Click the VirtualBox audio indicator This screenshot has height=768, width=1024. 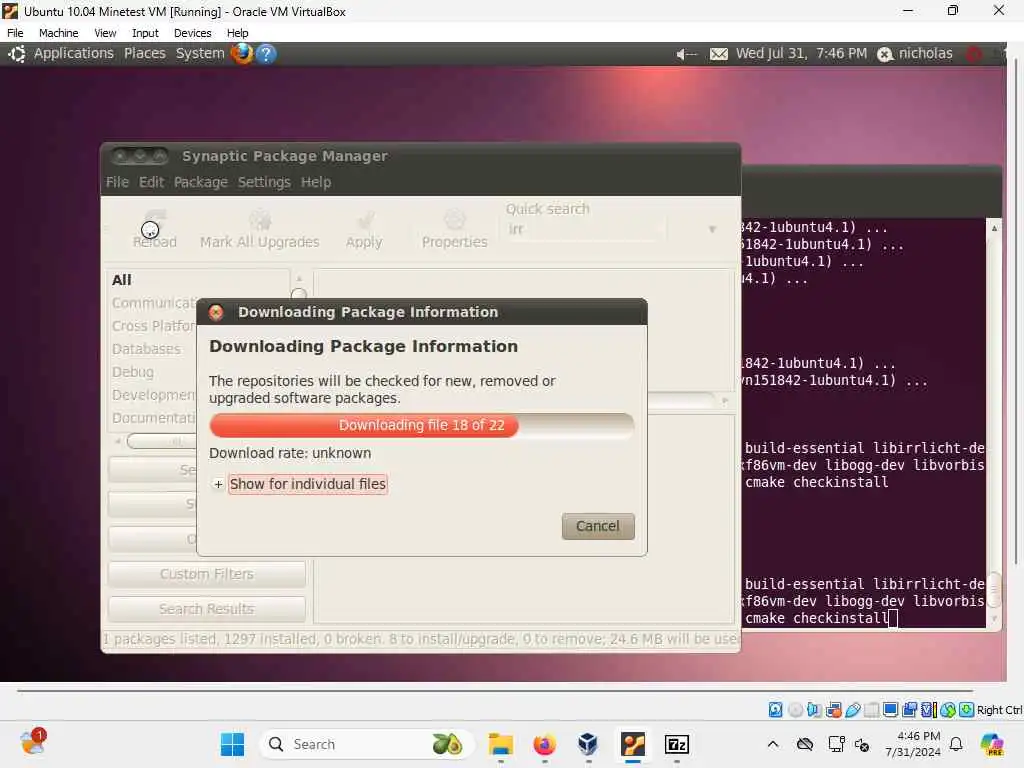tap(814, 710)
